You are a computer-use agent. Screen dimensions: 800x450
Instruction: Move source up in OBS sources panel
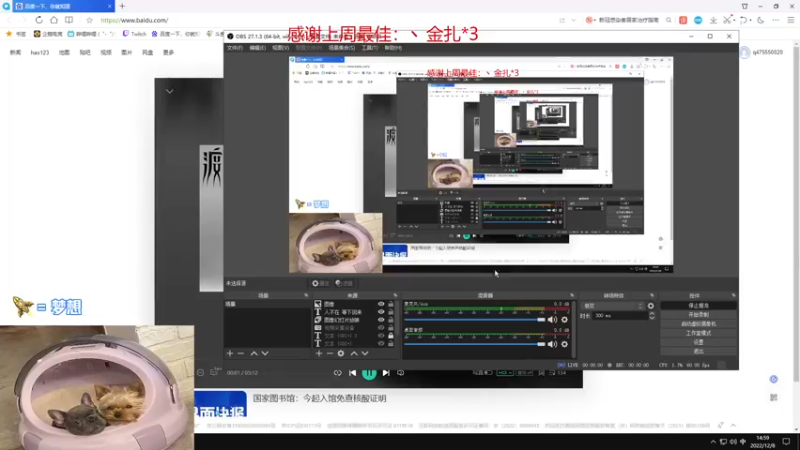tap(354, 353)
